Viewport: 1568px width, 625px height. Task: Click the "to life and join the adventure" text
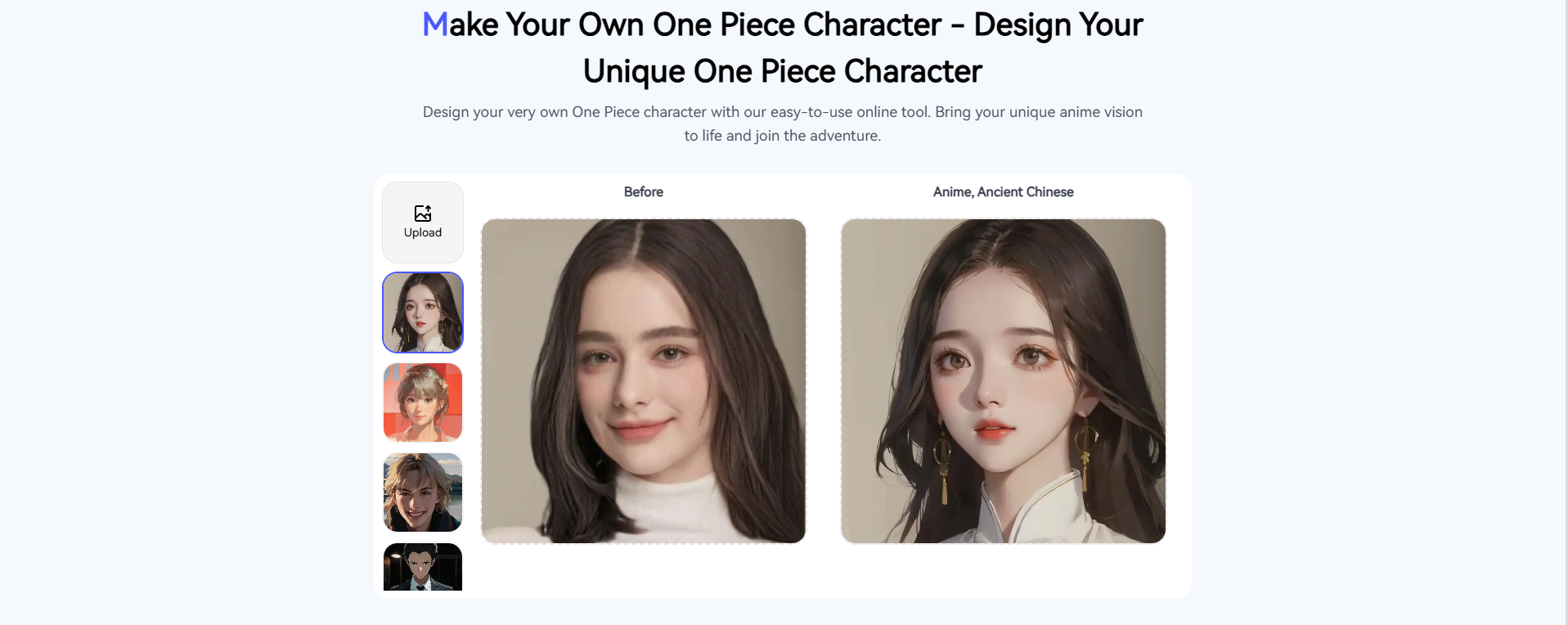pyautogui.click(x=783, y=136)
